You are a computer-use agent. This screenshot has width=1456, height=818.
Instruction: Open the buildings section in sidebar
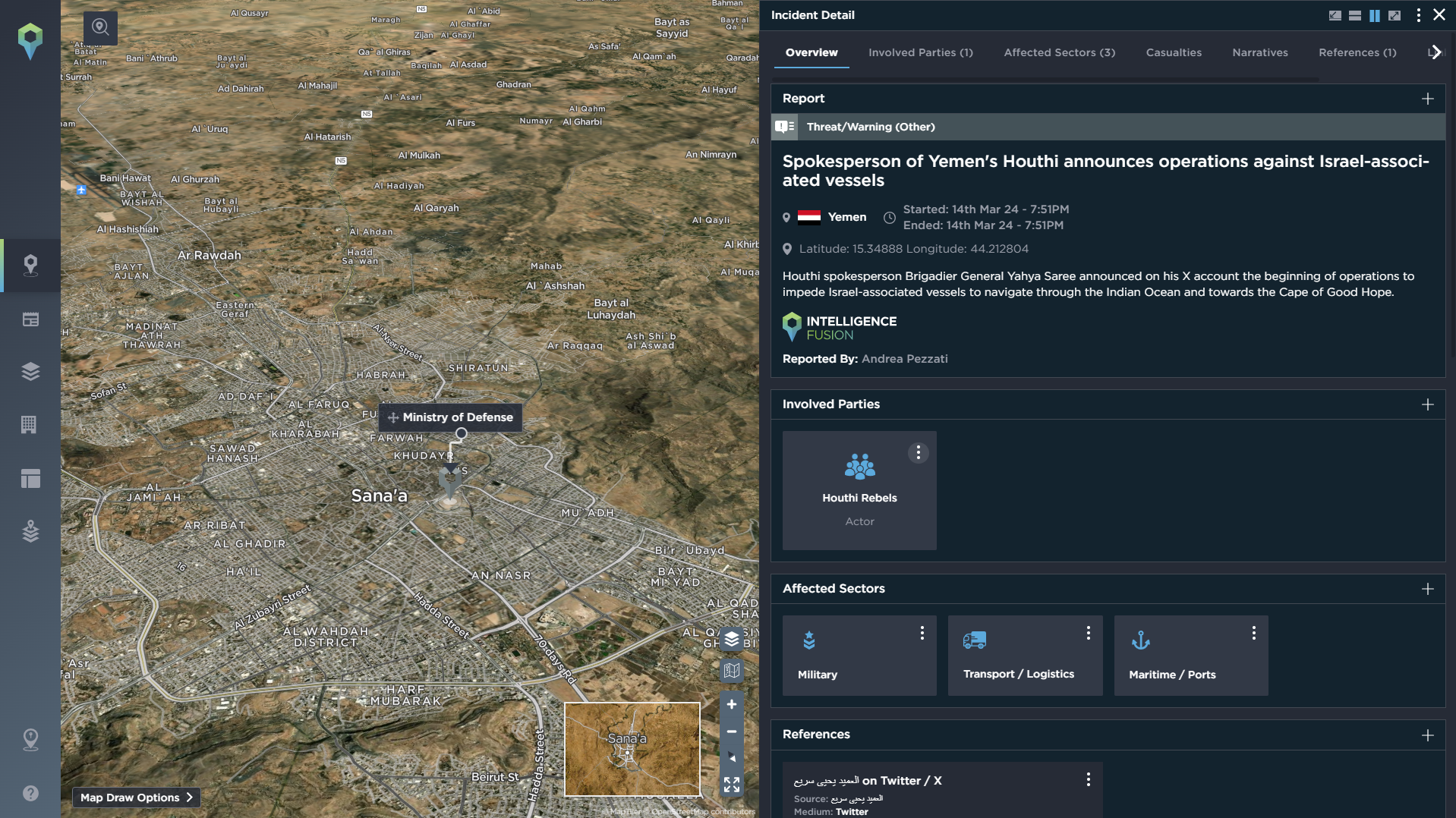pyautogui.click(x=29, y=424)
